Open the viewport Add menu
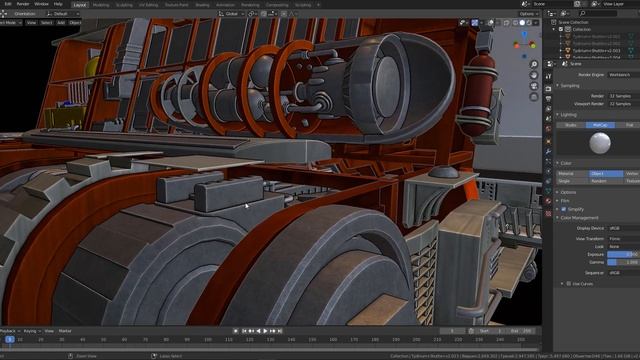 point(61,22)
